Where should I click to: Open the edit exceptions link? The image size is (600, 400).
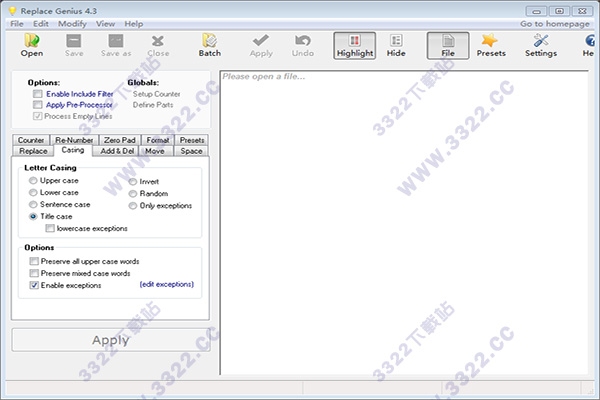(166, 284)
